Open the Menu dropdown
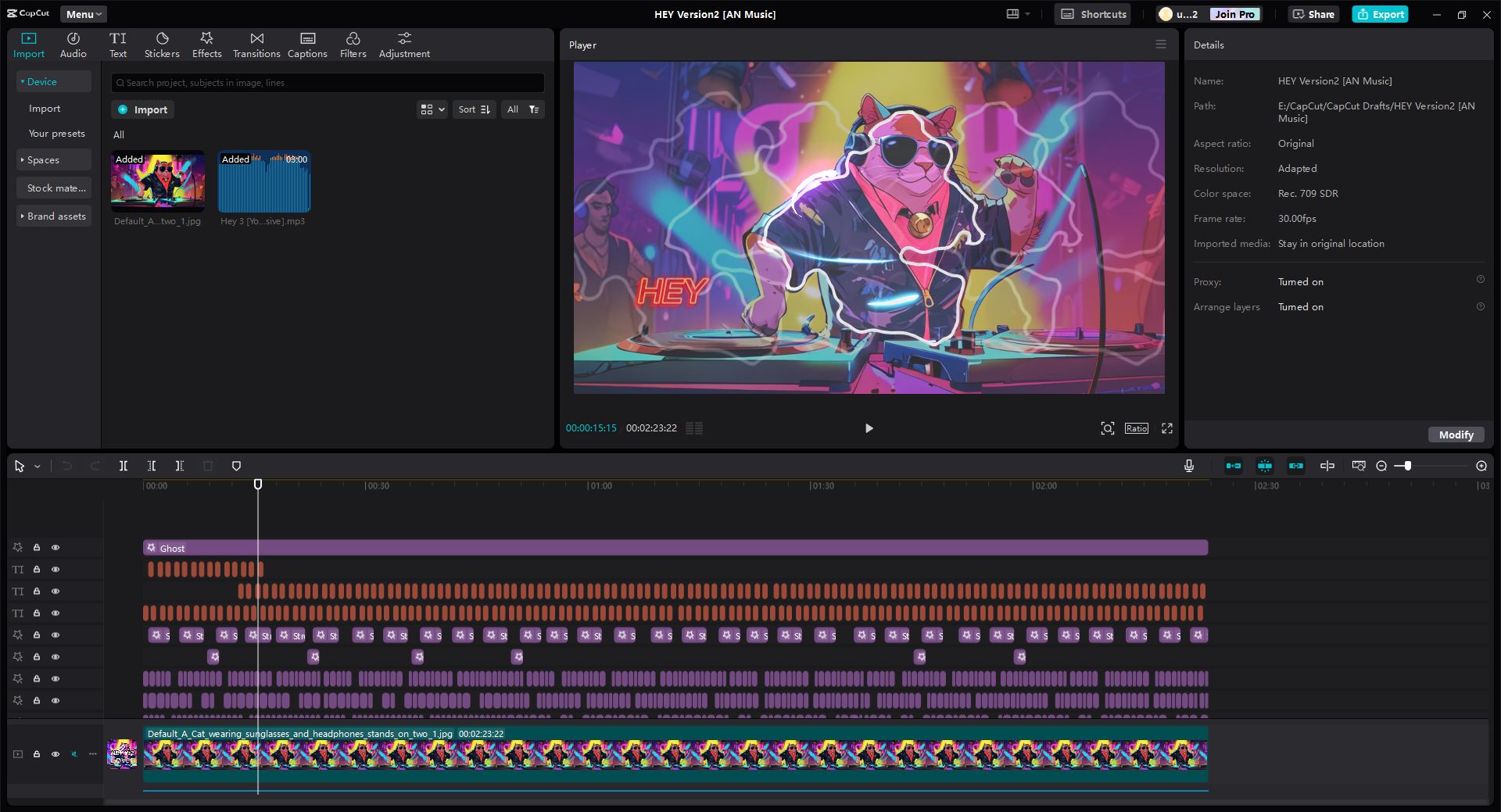 coord(83,14)
